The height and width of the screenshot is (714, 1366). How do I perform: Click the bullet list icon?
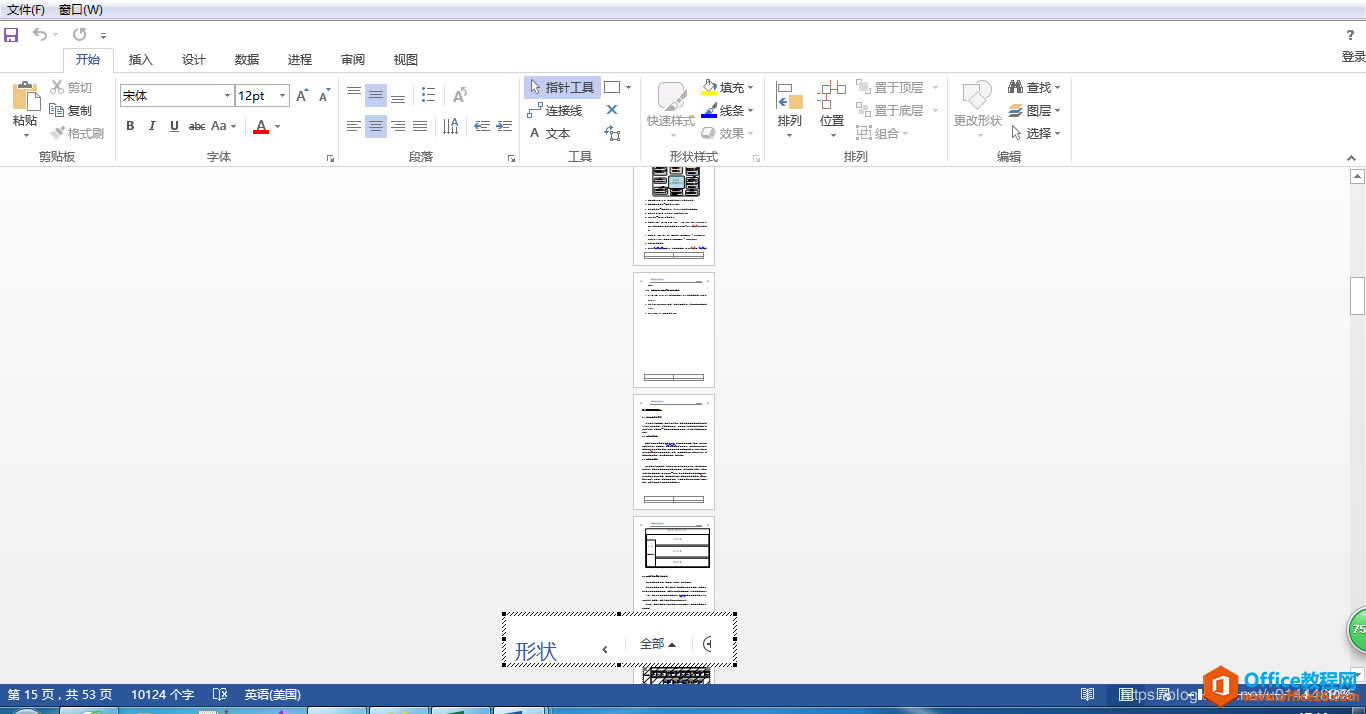(428, 95)
